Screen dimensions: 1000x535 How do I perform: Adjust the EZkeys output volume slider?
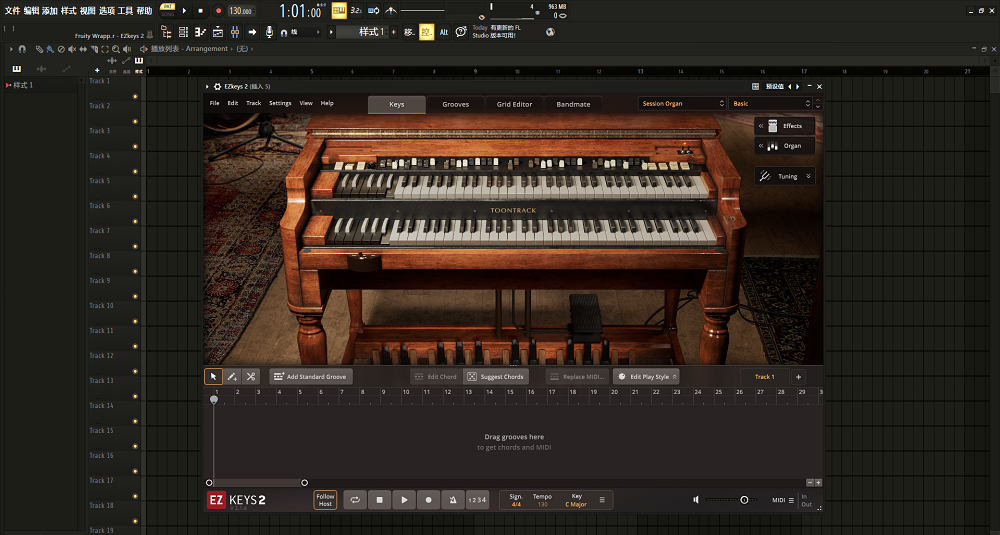pyautogui.click(x=744, y=499)
